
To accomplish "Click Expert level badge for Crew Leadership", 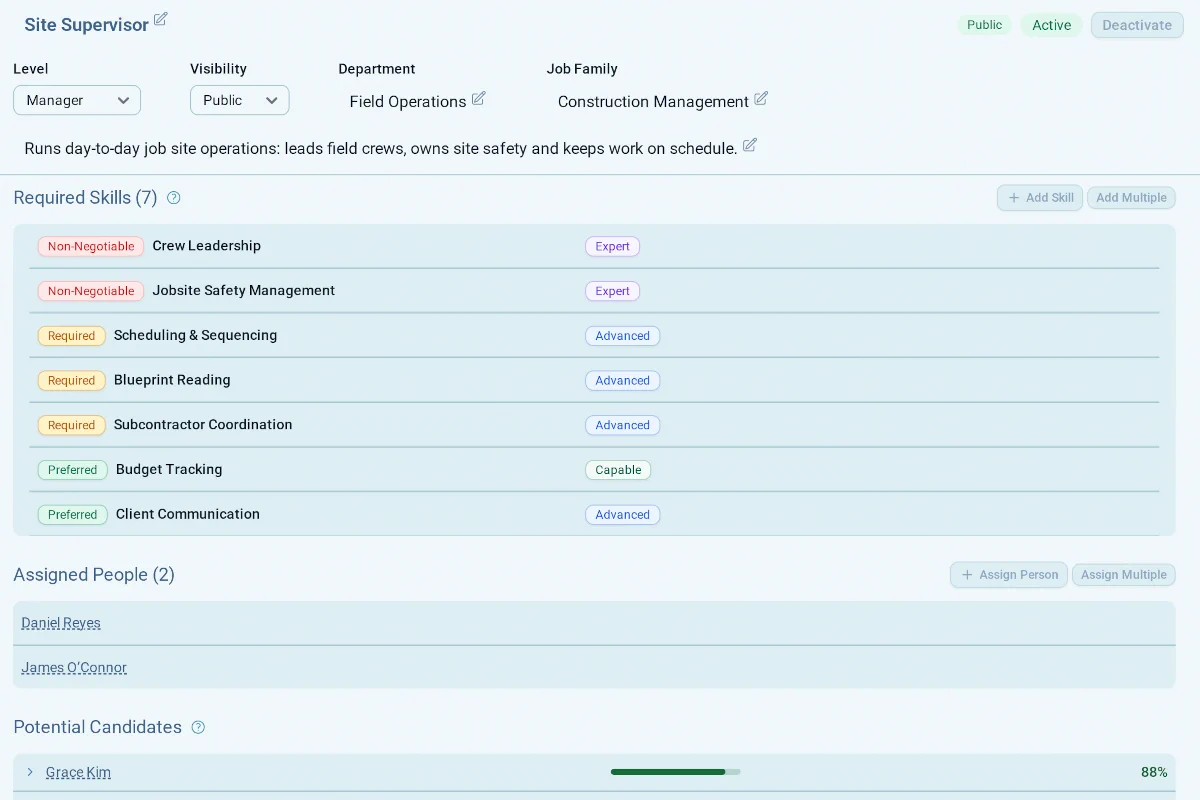I will tap(613, 246).
